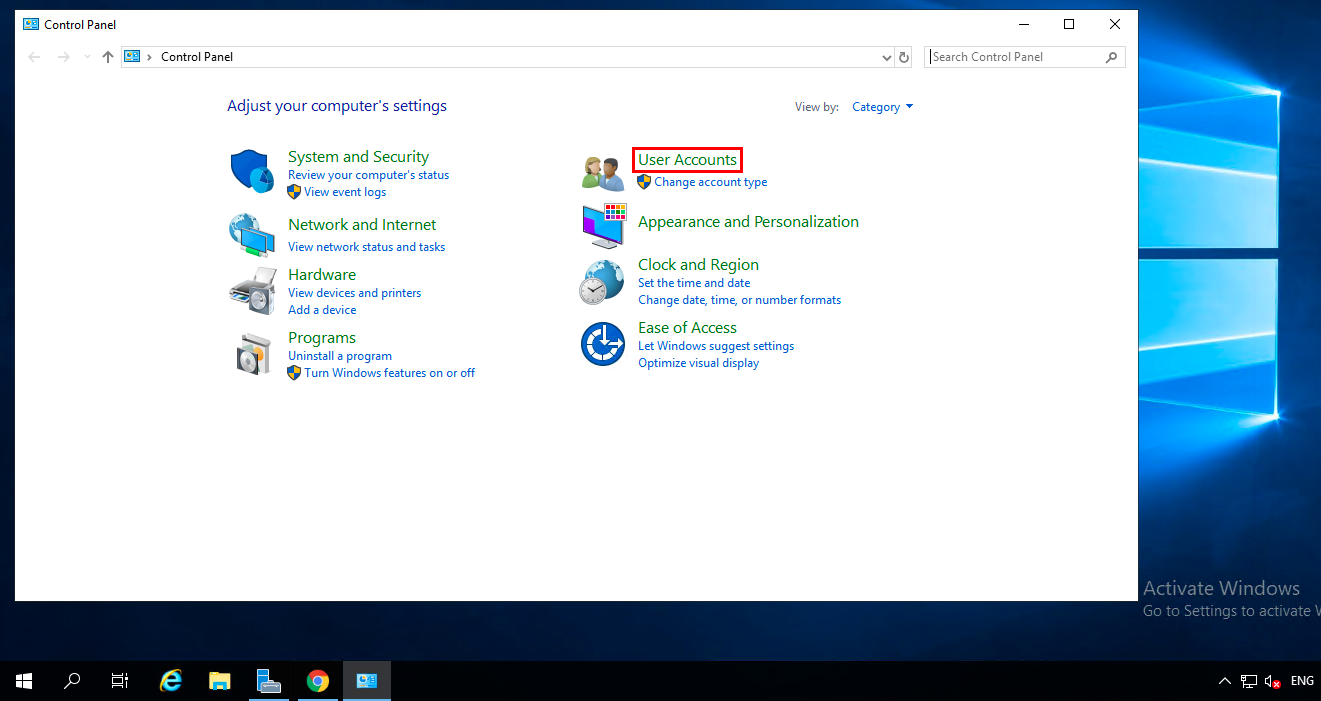This screenshot has height=701, width=1321.
Task: Open the Hardware category
Action: (x=322, y=275)
